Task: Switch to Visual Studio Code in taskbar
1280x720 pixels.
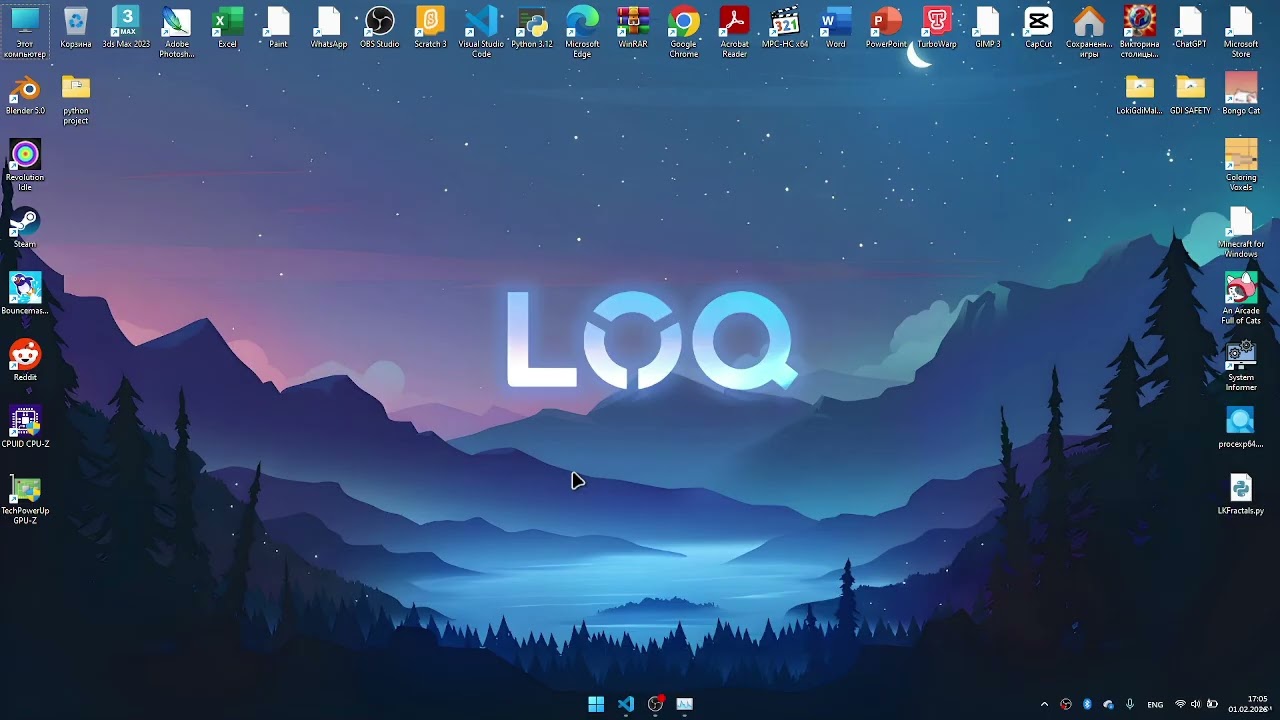Action: click(626, 704)
